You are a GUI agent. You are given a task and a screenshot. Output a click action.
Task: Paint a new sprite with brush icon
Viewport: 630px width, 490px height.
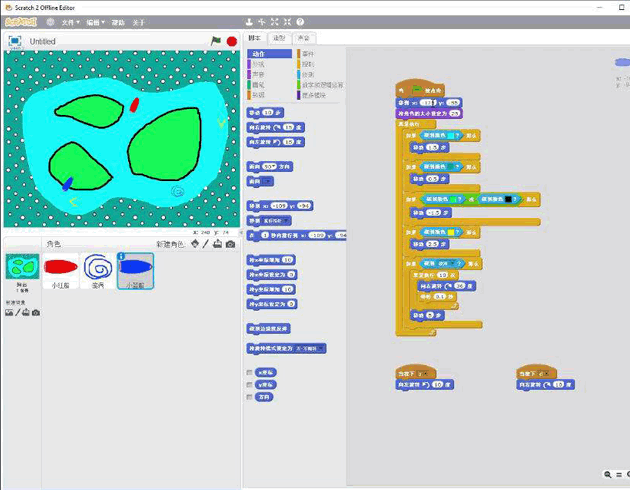pyautogui.click(x=206, y=243)
